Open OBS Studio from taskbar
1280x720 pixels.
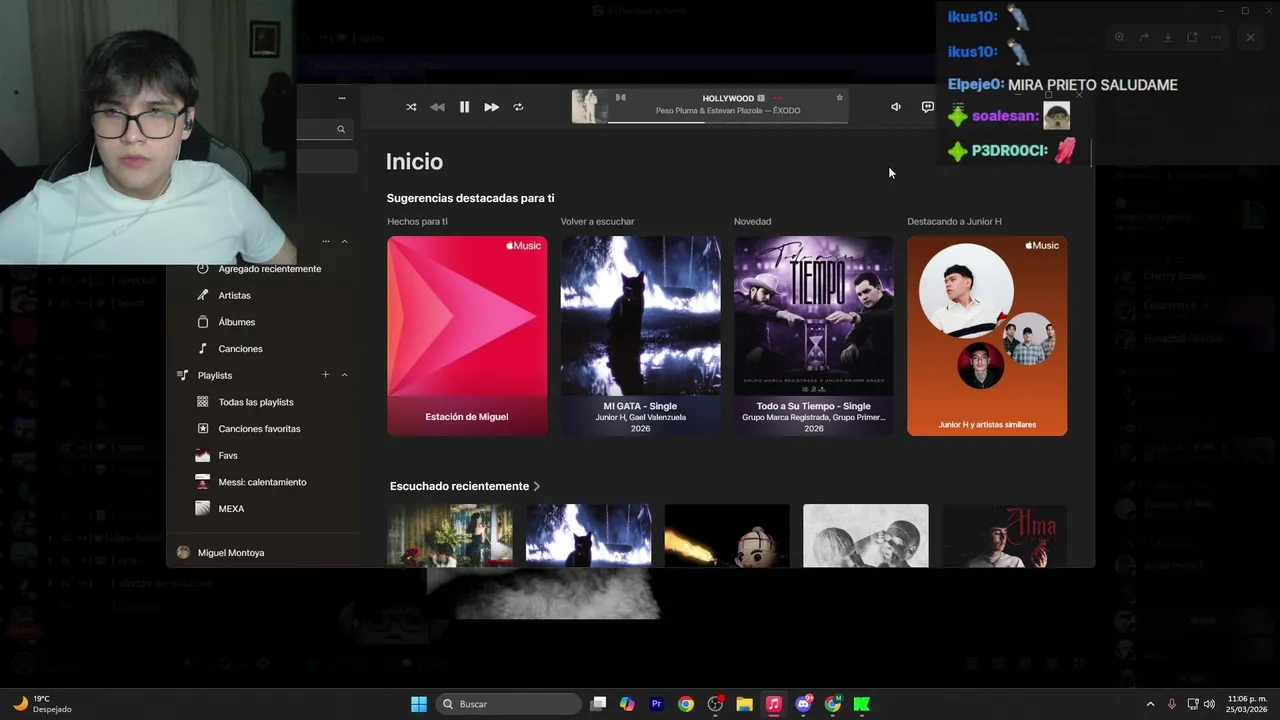click(715, 704)
